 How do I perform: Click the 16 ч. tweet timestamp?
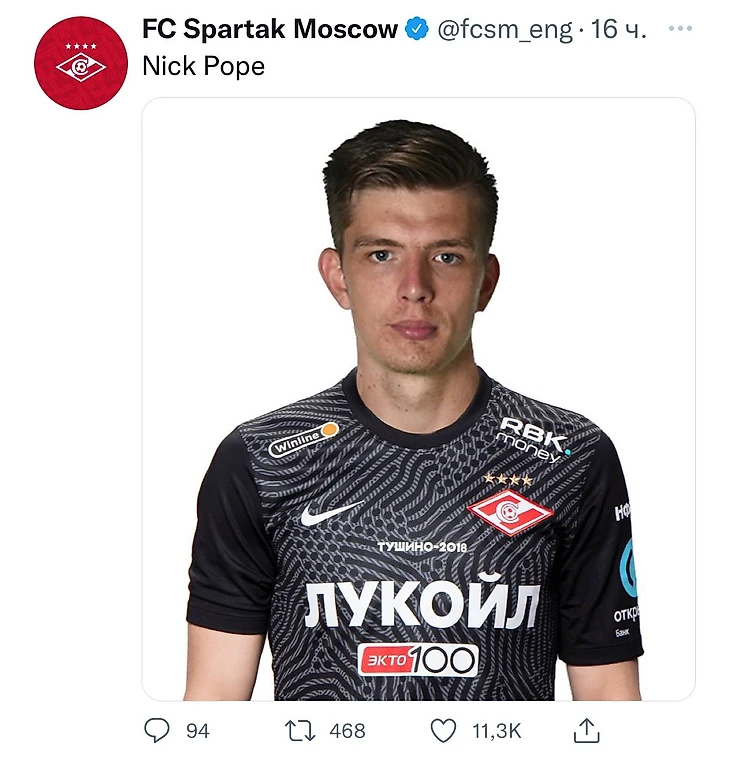click(x=618, y=30)
